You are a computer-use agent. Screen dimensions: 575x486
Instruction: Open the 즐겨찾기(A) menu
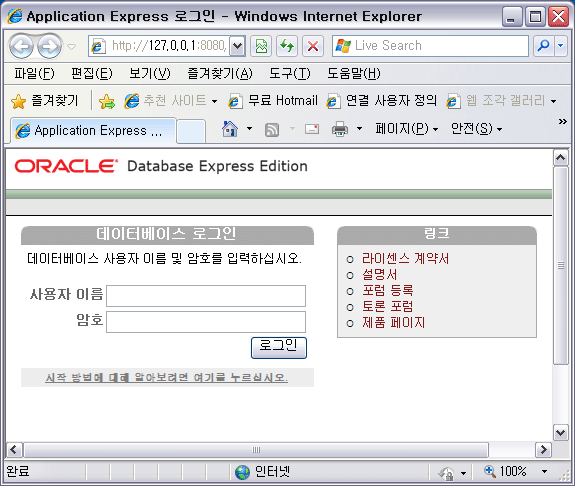(220, 74)
